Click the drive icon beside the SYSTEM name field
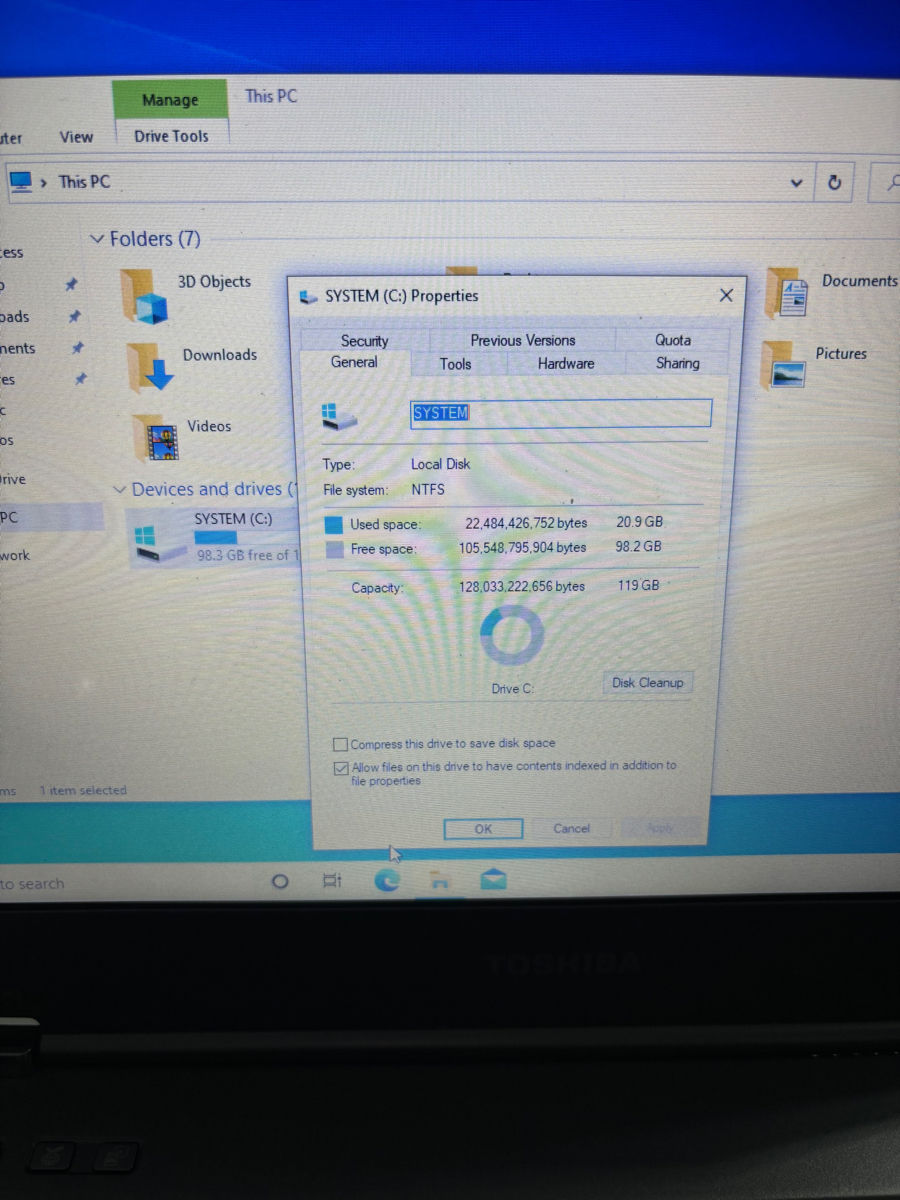The image size is (900, 1200). pyautogui.click(x=340, y=416)
